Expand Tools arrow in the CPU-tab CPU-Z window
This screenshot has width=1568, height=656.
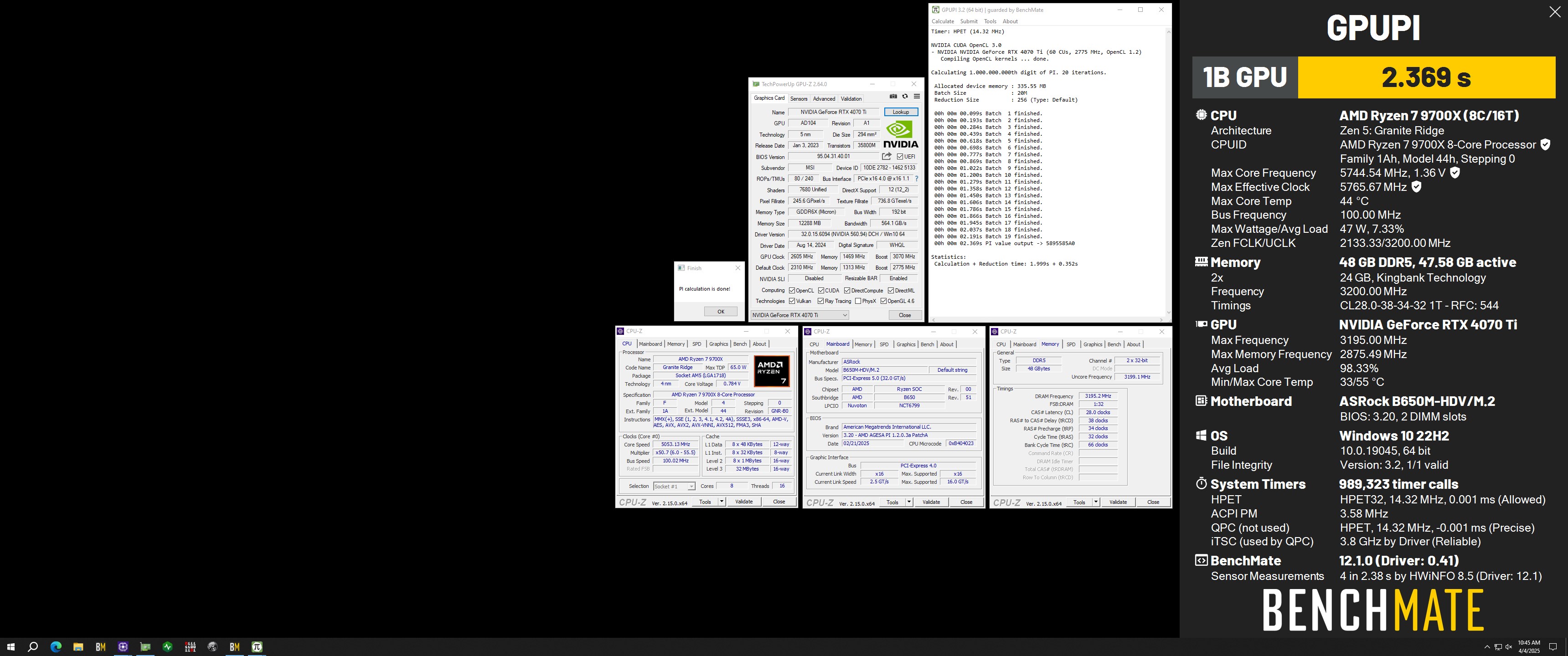(722, 502)
